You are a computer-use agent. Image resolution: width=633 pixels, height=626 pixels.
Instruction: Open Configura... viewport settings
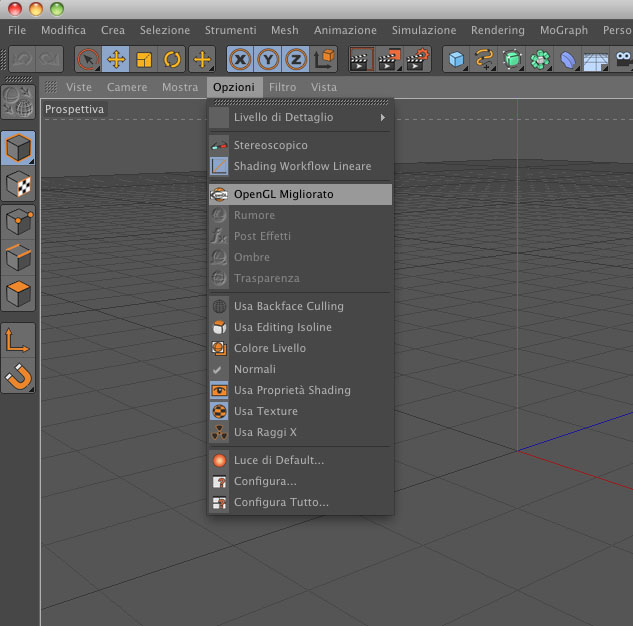(x=300, y=482)
